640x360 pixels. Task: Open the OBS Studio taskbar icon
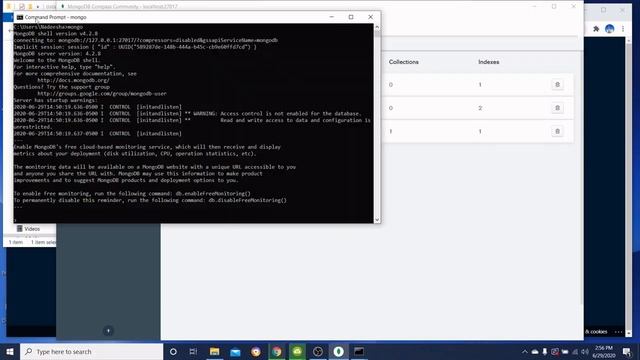point(318,351)
